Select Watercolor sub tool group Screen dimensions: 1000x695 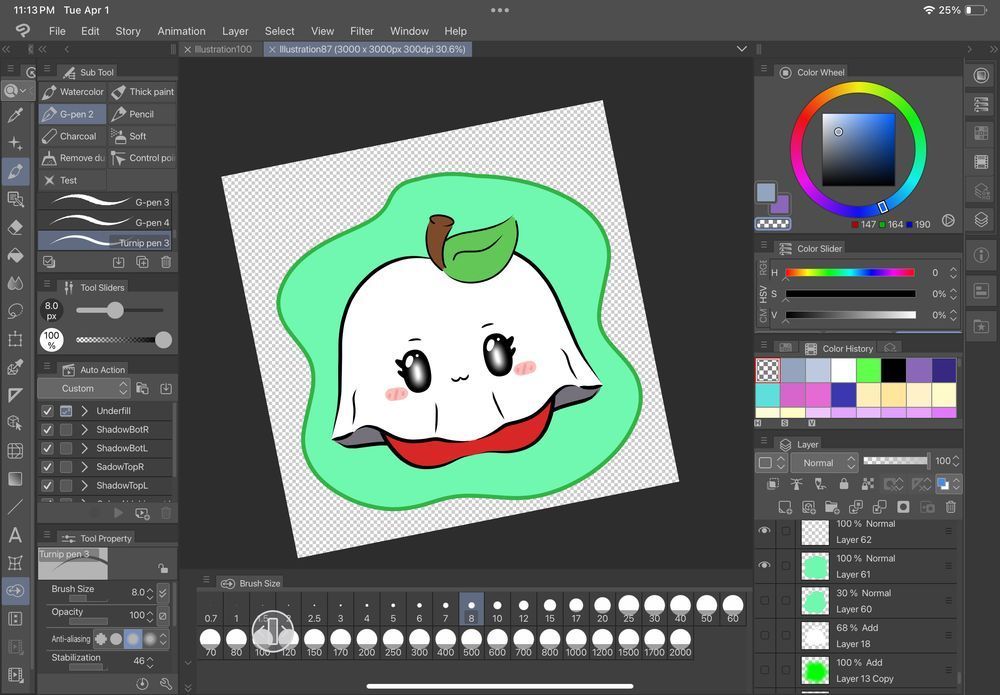coord(72,92)
